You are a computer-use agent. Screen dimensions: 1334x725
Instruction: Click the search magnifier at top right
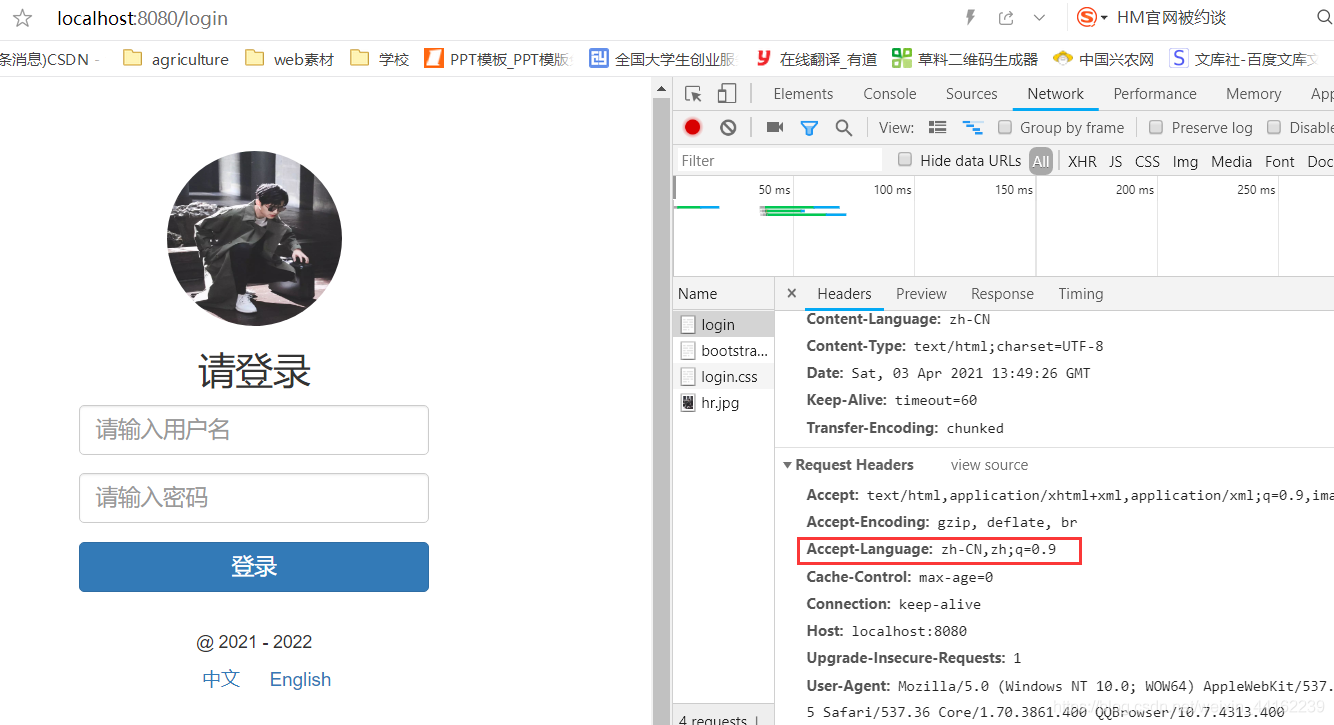[1324, 17]
